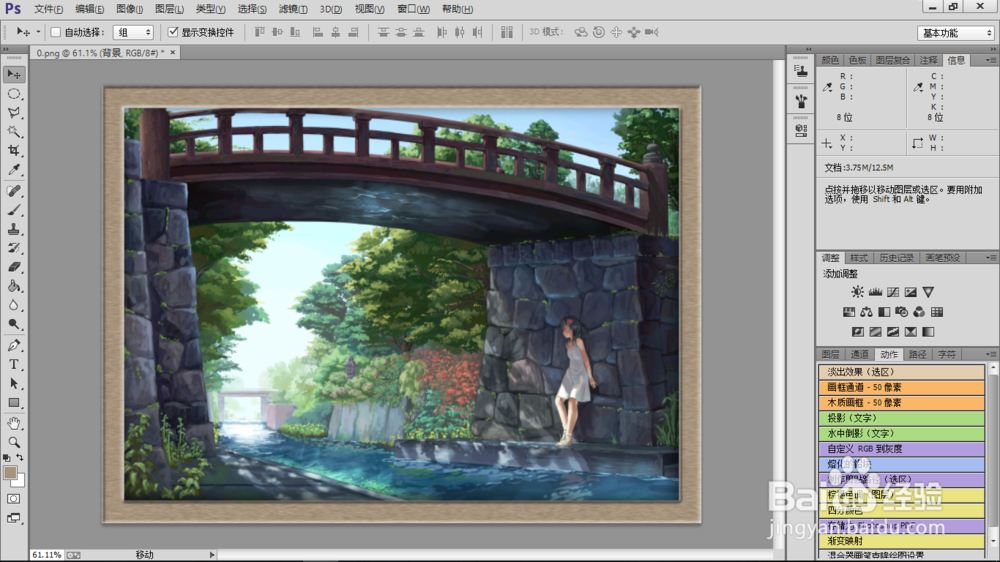The image size is (1000, 562).
Task: Open the 滤镜(T) menu
Action: click(293, 9)
